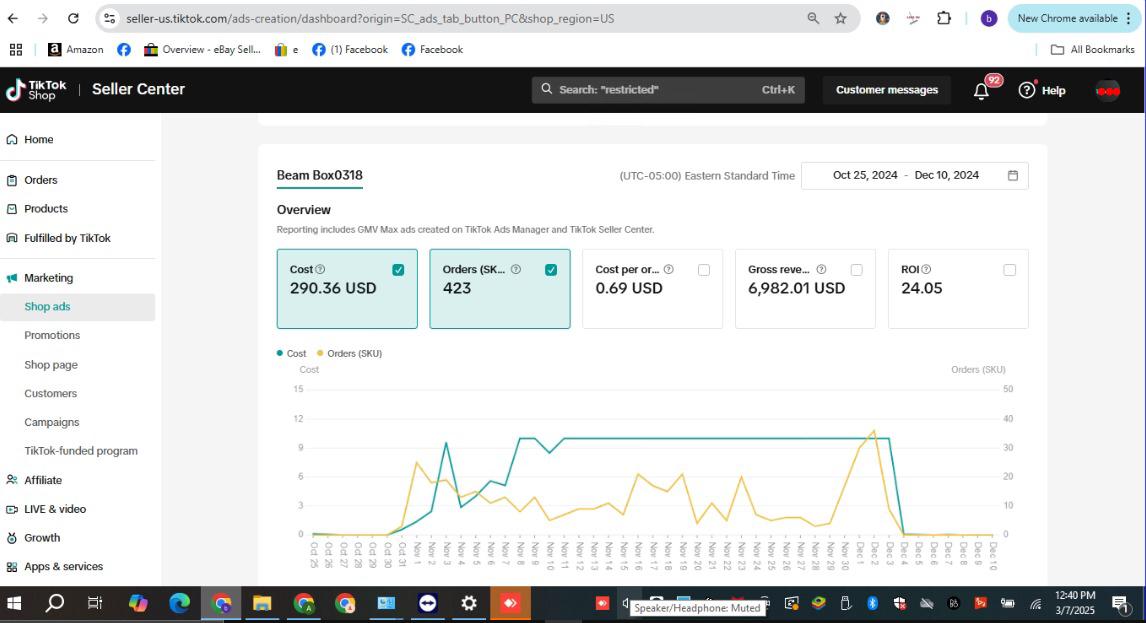Image resolution: width=1146 pixels, height=623 pixels.
Task: Open File Explorer from the taskbar
Action: pyautogui.click(x=262, y=603)
